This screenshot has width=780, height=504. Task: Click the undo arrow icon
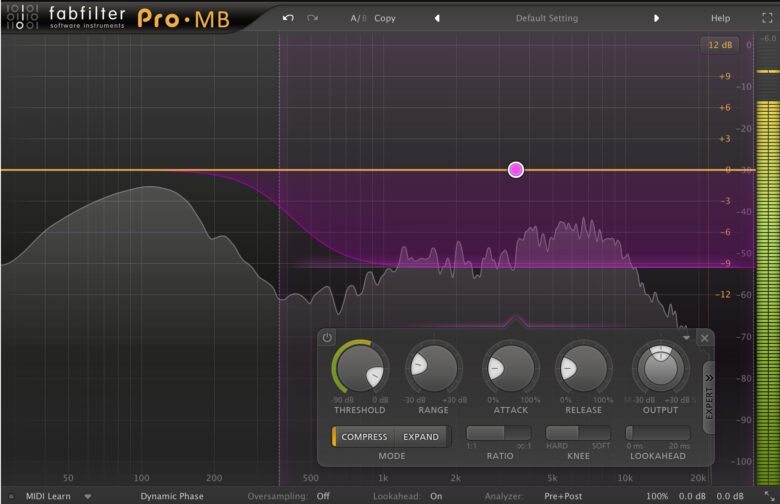pyautogui.click(x=288, y=18)
